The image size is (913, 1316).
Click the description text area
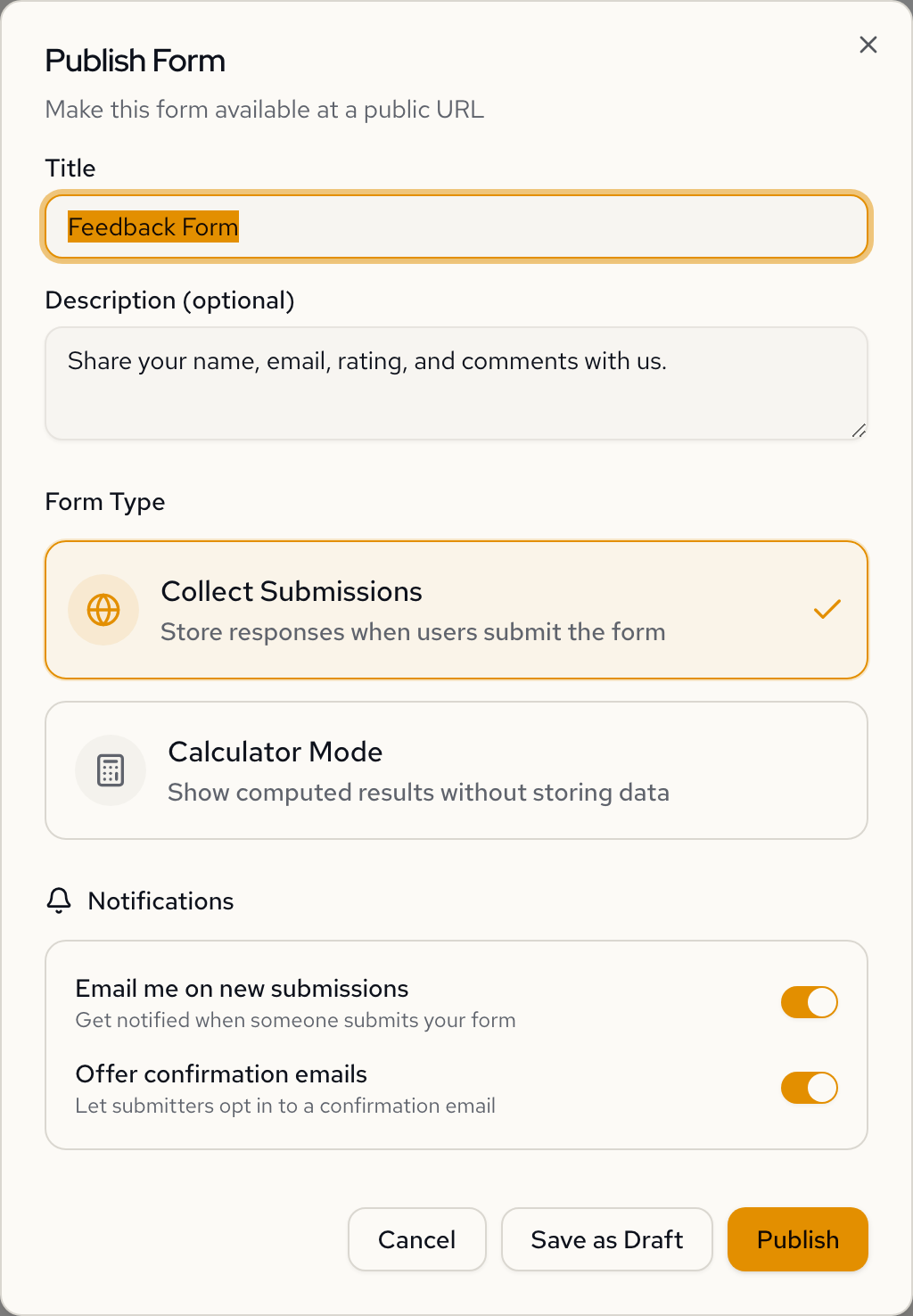tap(456, 382)
